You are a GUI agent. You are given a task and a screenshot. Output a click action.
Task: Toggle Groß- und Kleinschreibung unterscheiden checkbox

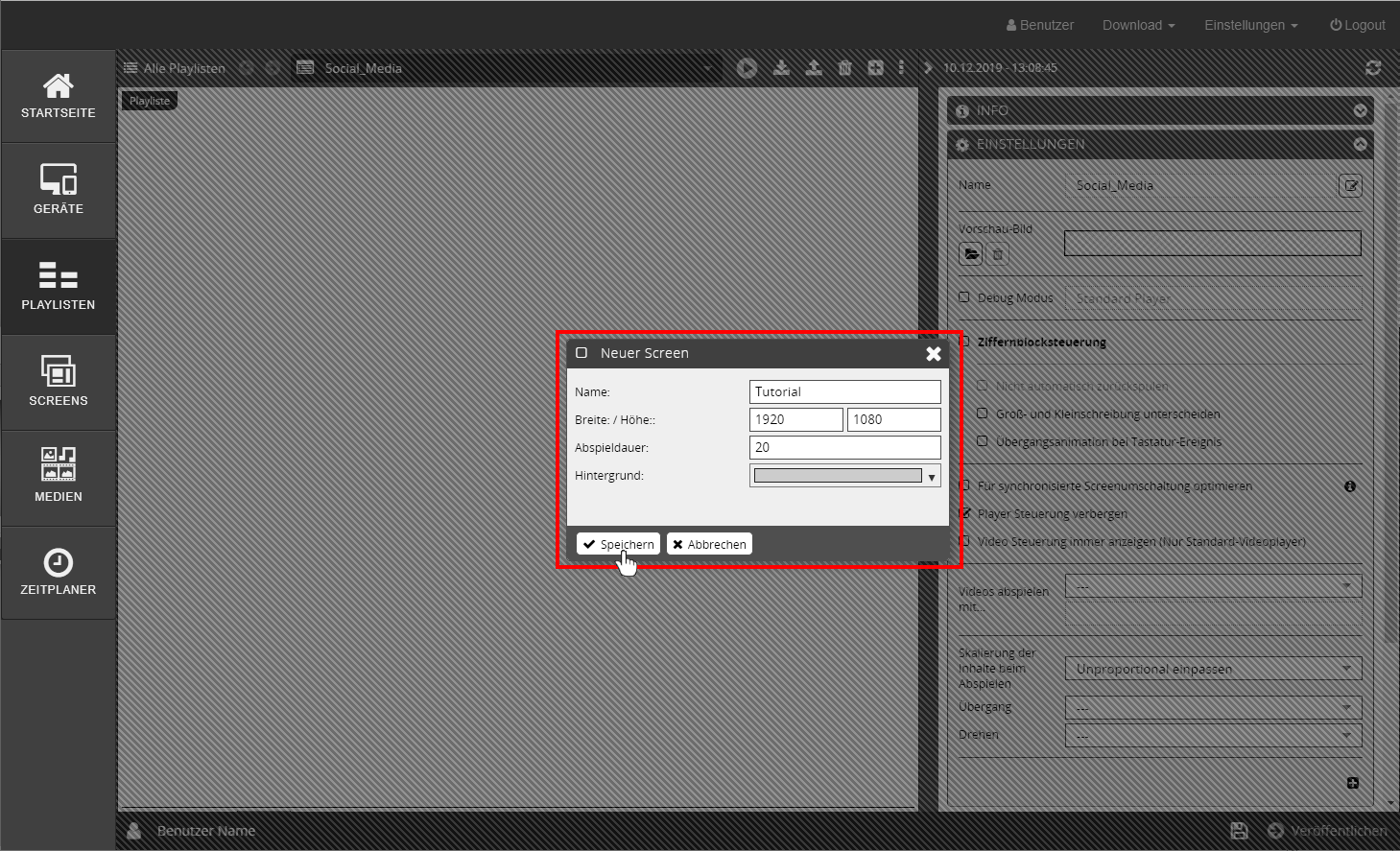[x=982, y=414]
